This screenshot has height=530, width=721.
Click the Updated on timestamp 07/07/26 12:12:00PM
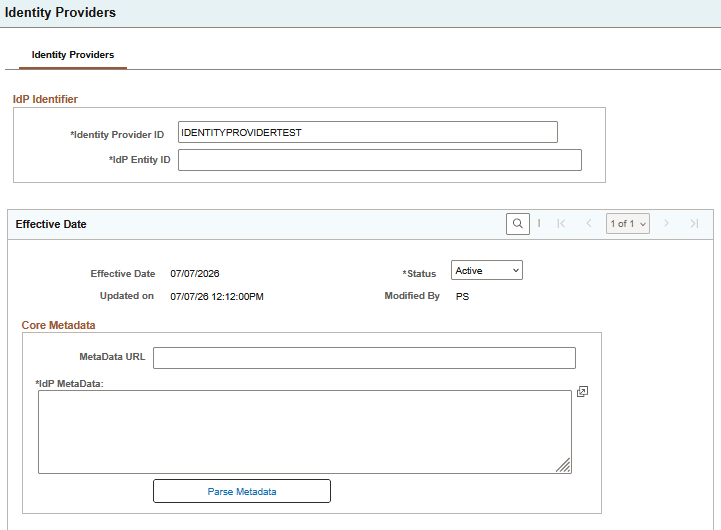217,297
